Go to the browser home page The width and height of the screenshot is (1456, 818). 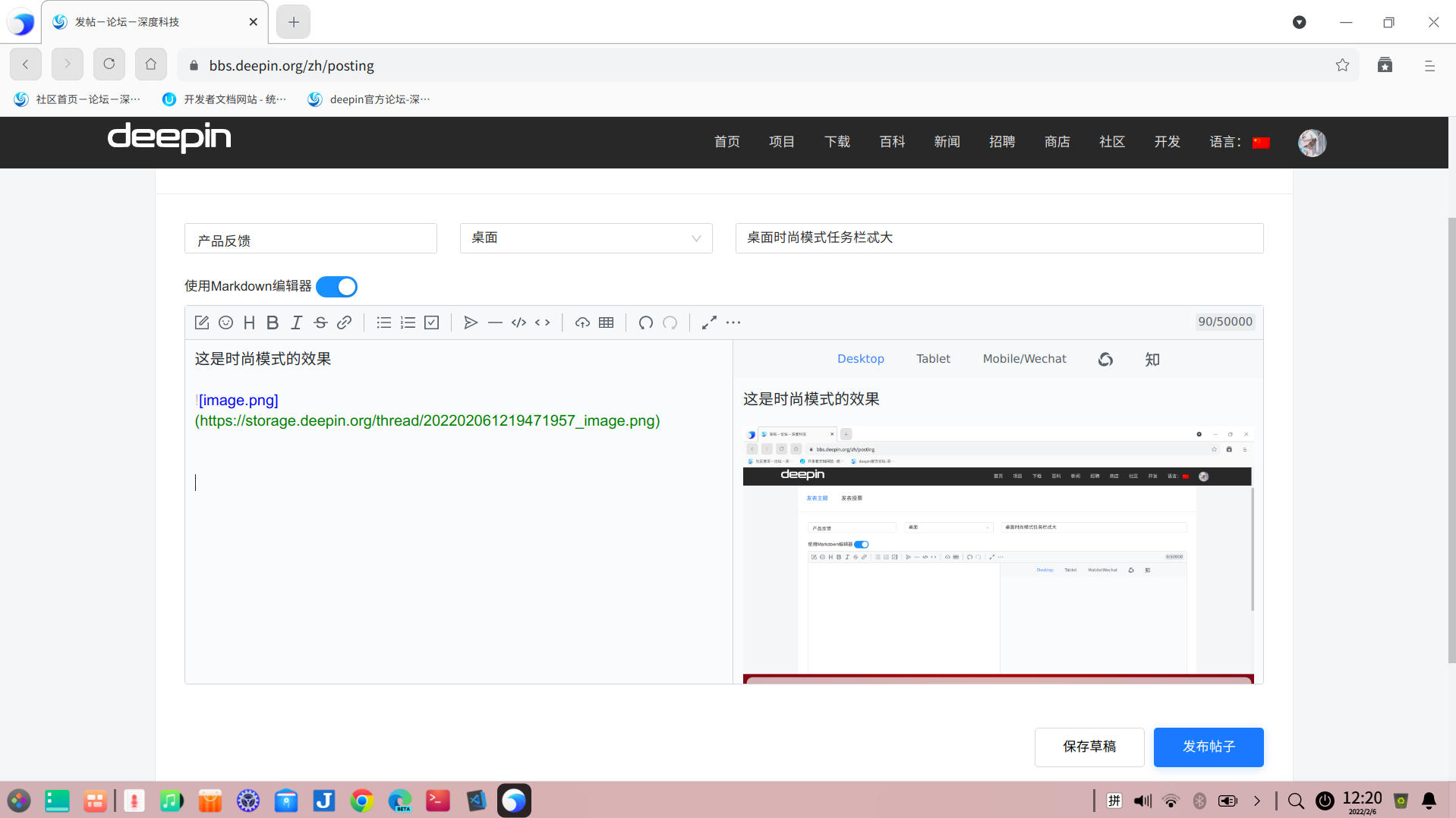(151, 64)
